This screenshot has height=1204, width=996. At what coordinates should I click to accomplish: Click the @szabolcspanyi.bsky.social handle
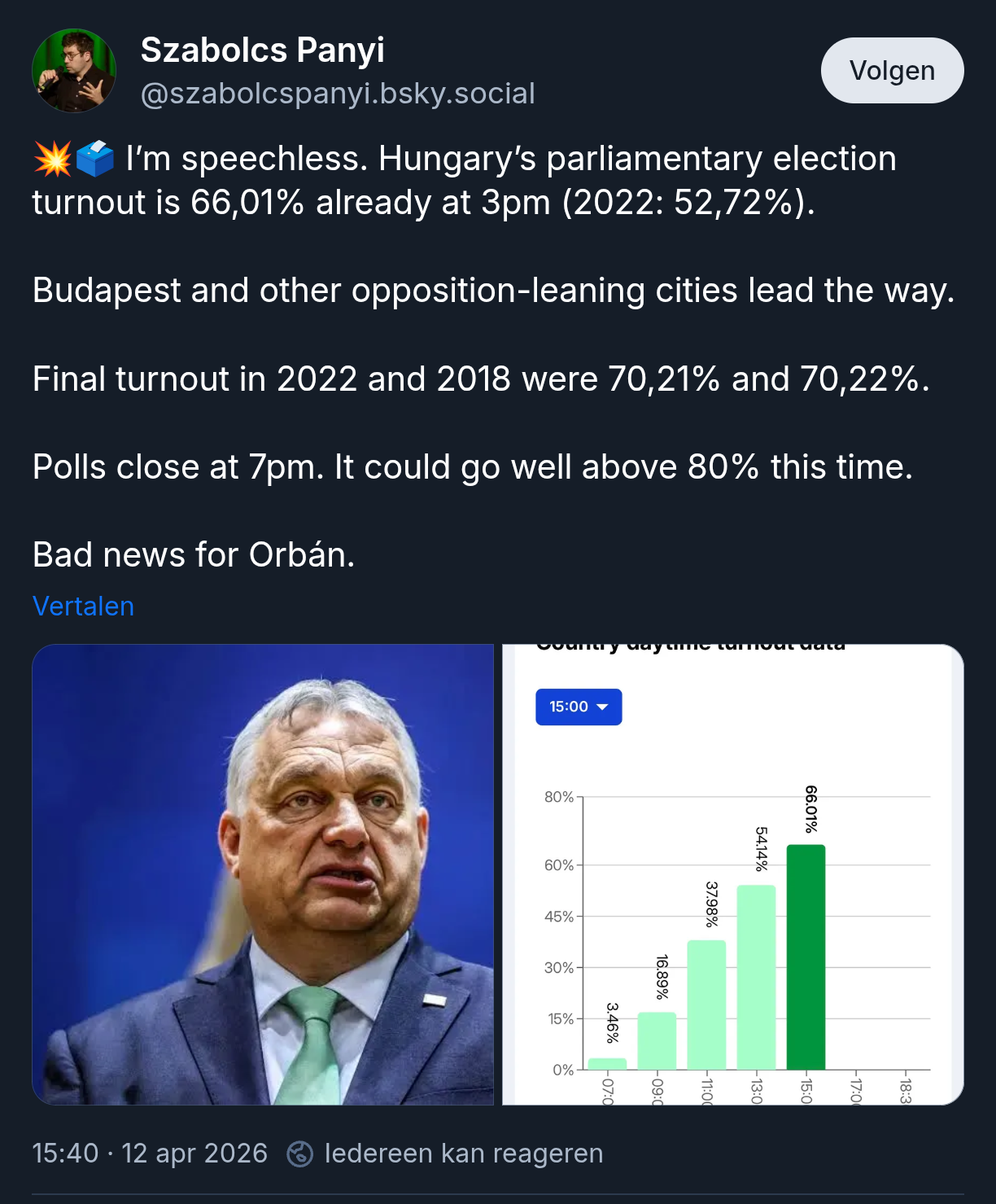click(x=338, y=94)
